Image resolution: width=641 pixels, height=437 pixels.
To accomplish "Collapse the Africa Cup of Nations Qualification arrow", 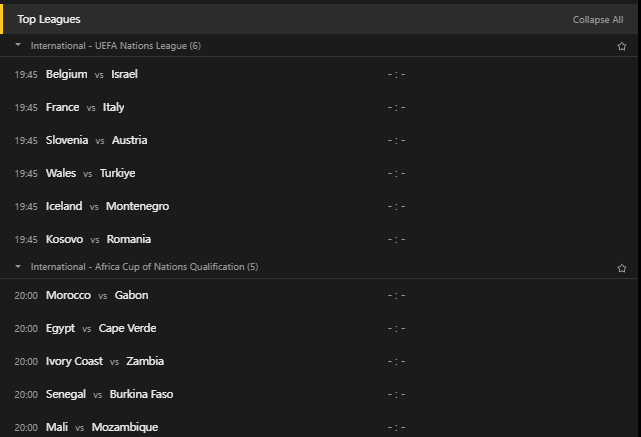I will click(x=18, y=267).
